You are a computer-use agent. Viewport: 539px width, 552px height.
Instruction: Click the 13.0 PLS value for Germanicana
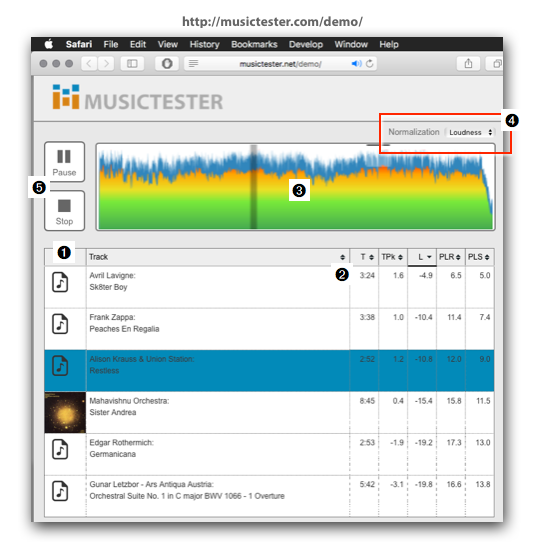click(483, 443)
